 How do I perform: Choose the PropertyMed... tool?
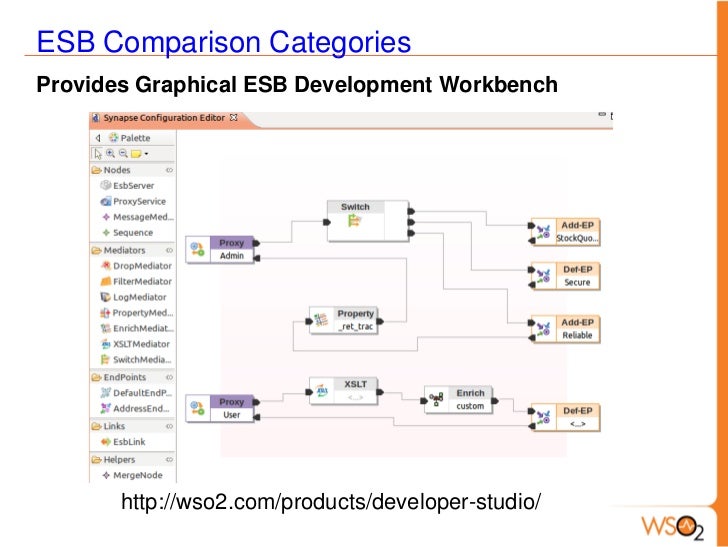coord(137,313)
